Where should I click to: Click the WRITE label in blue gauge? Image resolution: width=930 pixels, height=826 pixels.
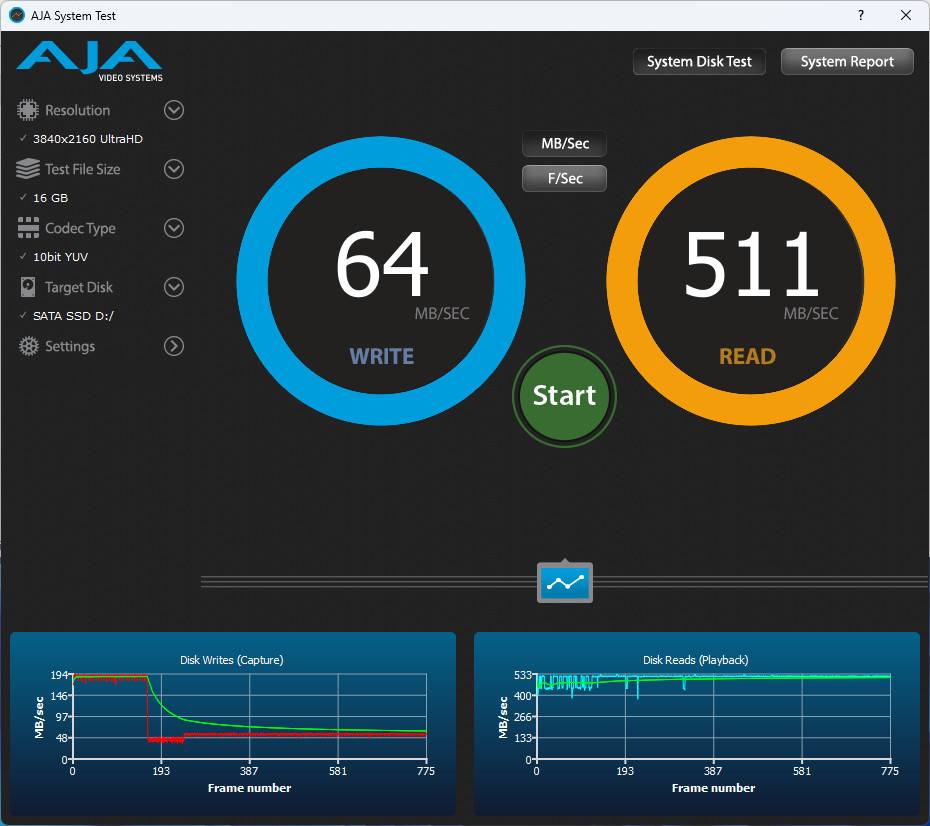[x=382, y=356]
